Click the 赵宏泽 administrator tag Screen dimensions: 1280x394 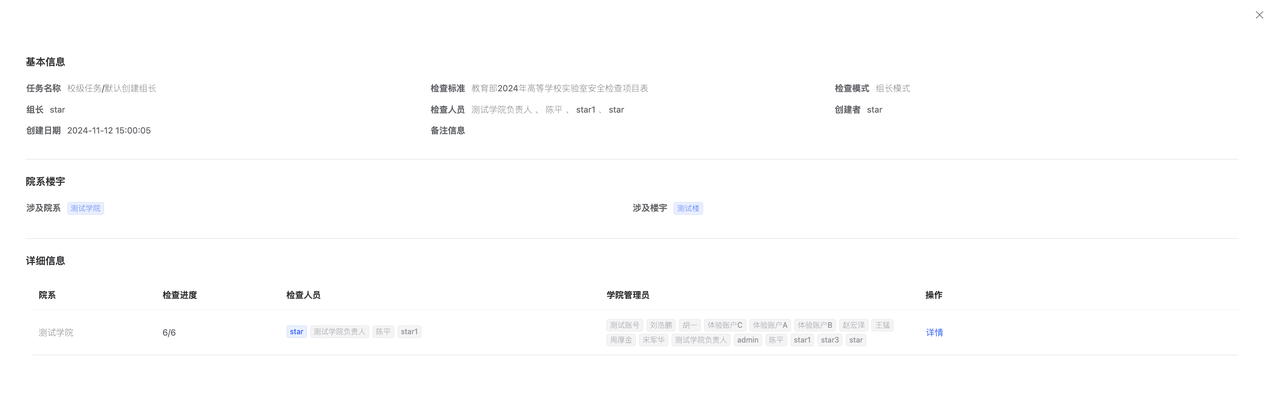tap(853, 325)
